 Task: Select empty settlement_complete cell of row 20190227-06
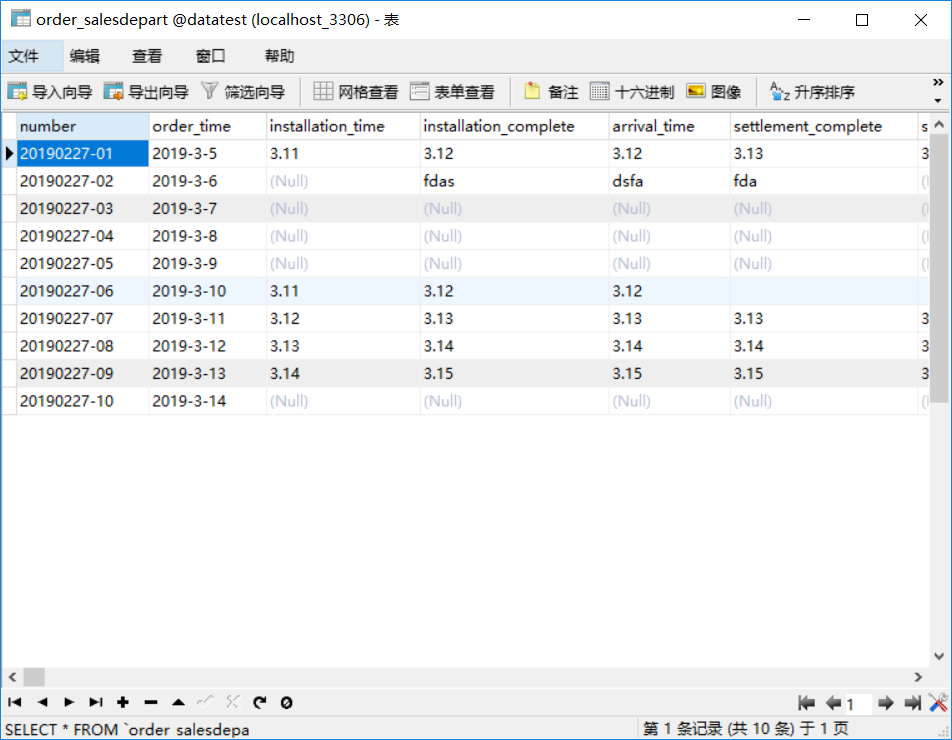click(x=823, y=291)
